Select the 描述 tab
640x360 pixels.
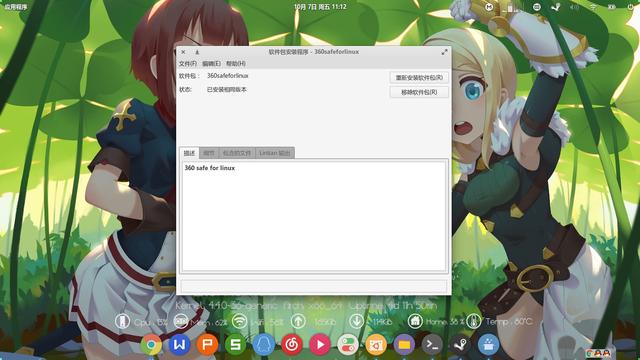click(189, 153)
